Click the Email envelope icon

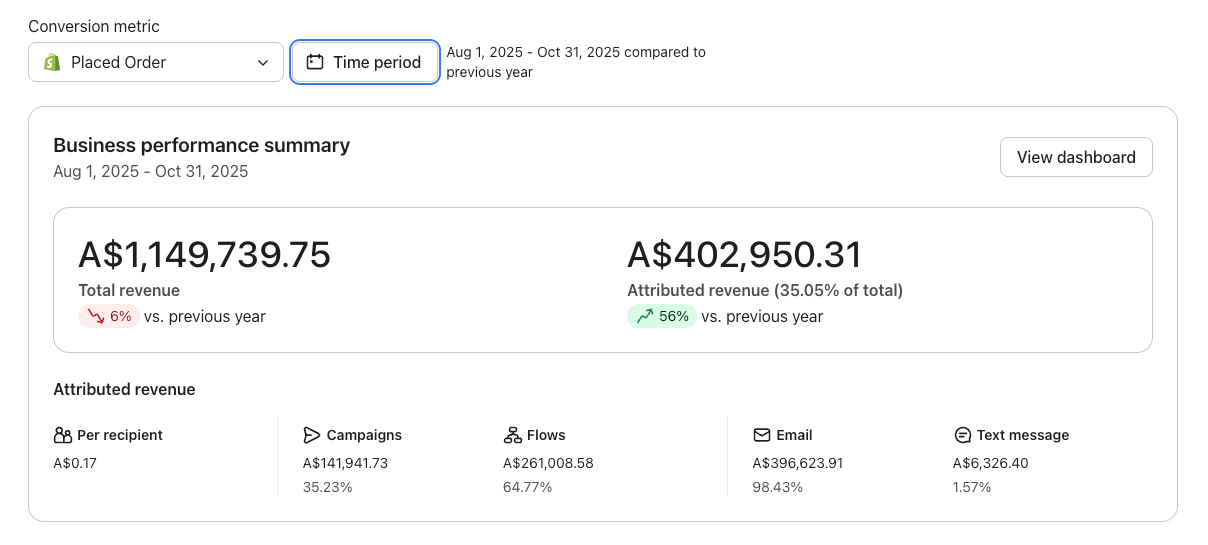pos(762,435)
